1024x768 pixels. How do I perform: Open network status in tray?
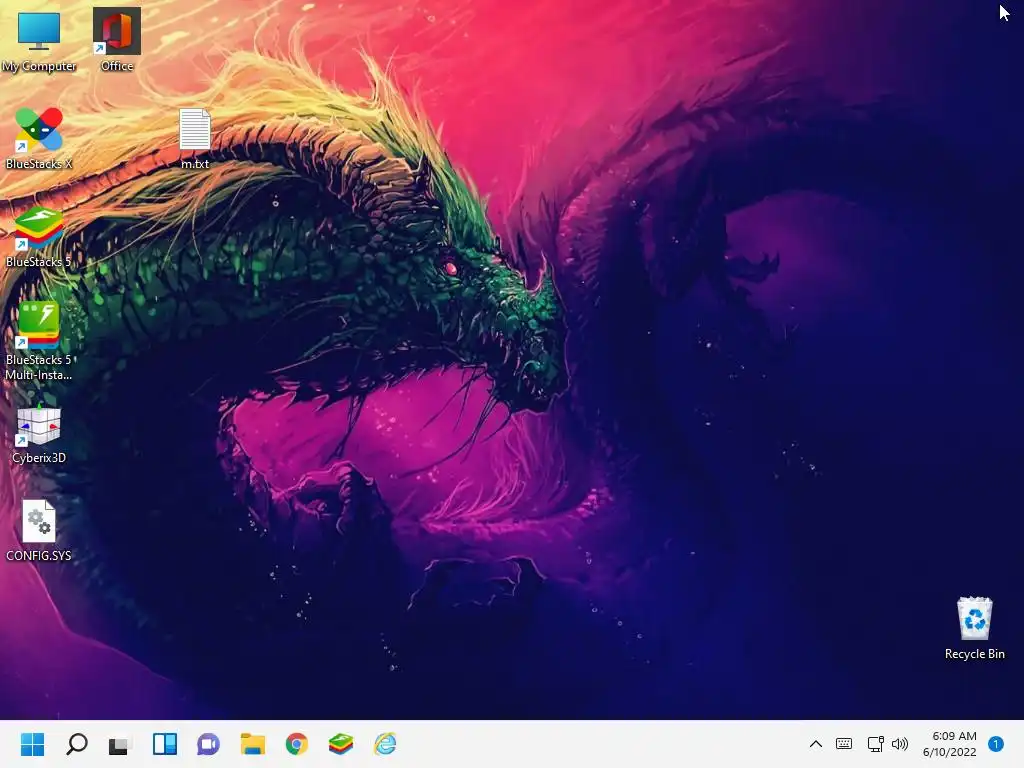click(x=875, y=744)
